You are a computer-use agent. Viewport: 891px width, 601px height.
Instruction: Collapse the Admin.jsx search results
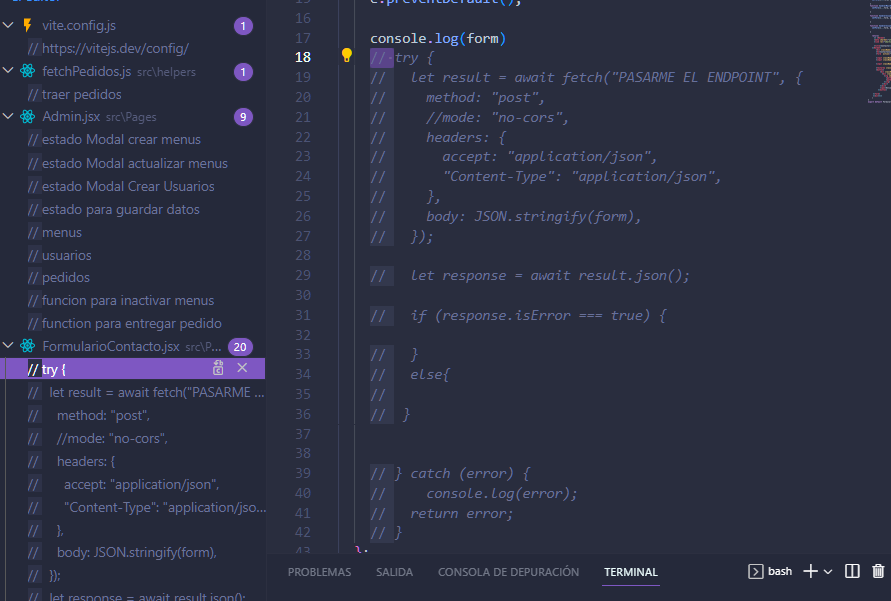pos(8,116)
